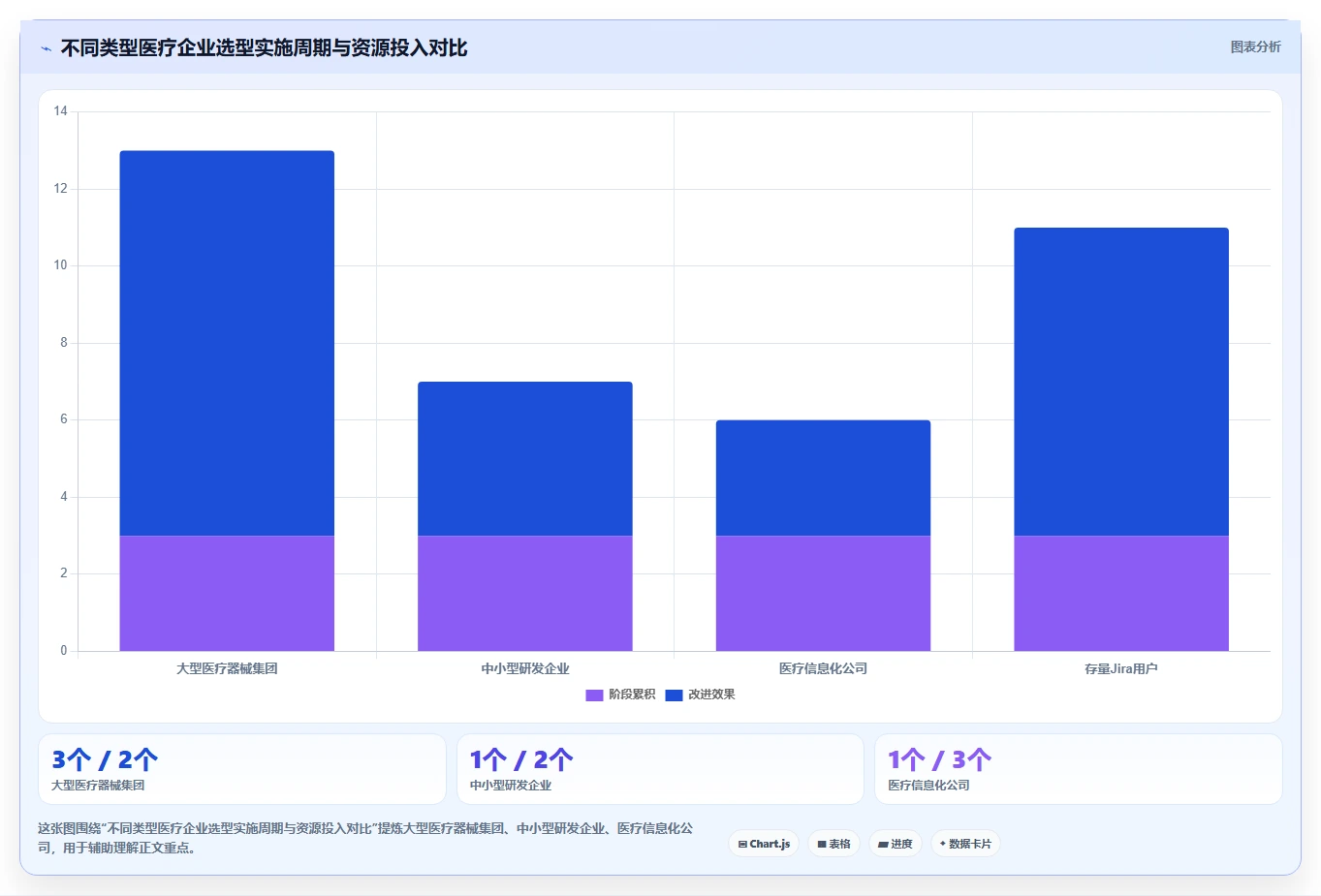Viewport: 1321px width, 896px height.
Task: Click the 图表分析 label
Action: click(1255, 46)
